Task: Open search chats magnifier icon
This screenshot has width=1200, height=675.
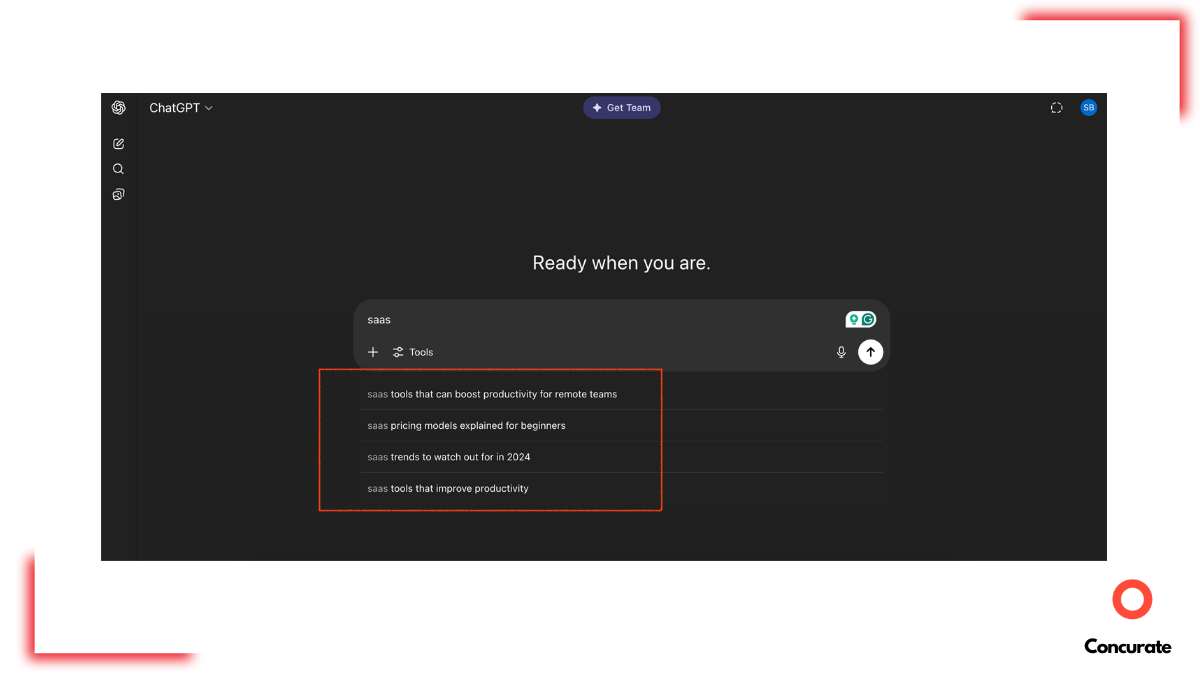Action: pos(118,169)
